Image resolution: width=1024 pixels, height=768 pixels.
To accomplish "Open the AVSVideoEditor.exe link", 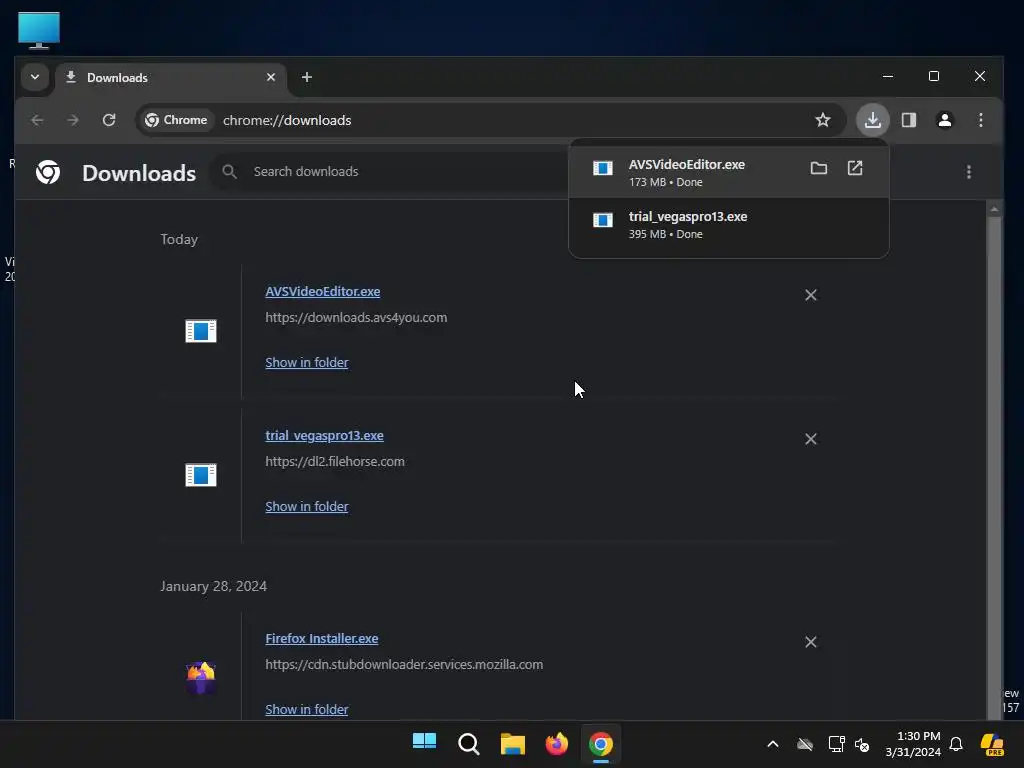I will pos(323,291).
